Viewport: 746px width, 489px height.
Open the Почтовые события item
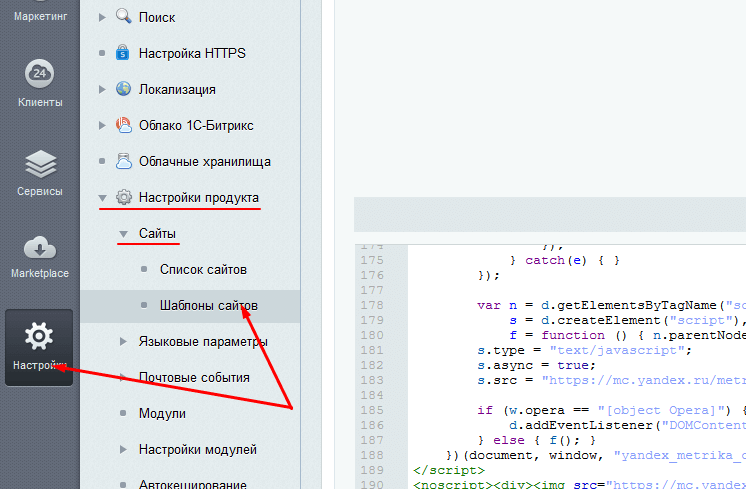[194, 378]
